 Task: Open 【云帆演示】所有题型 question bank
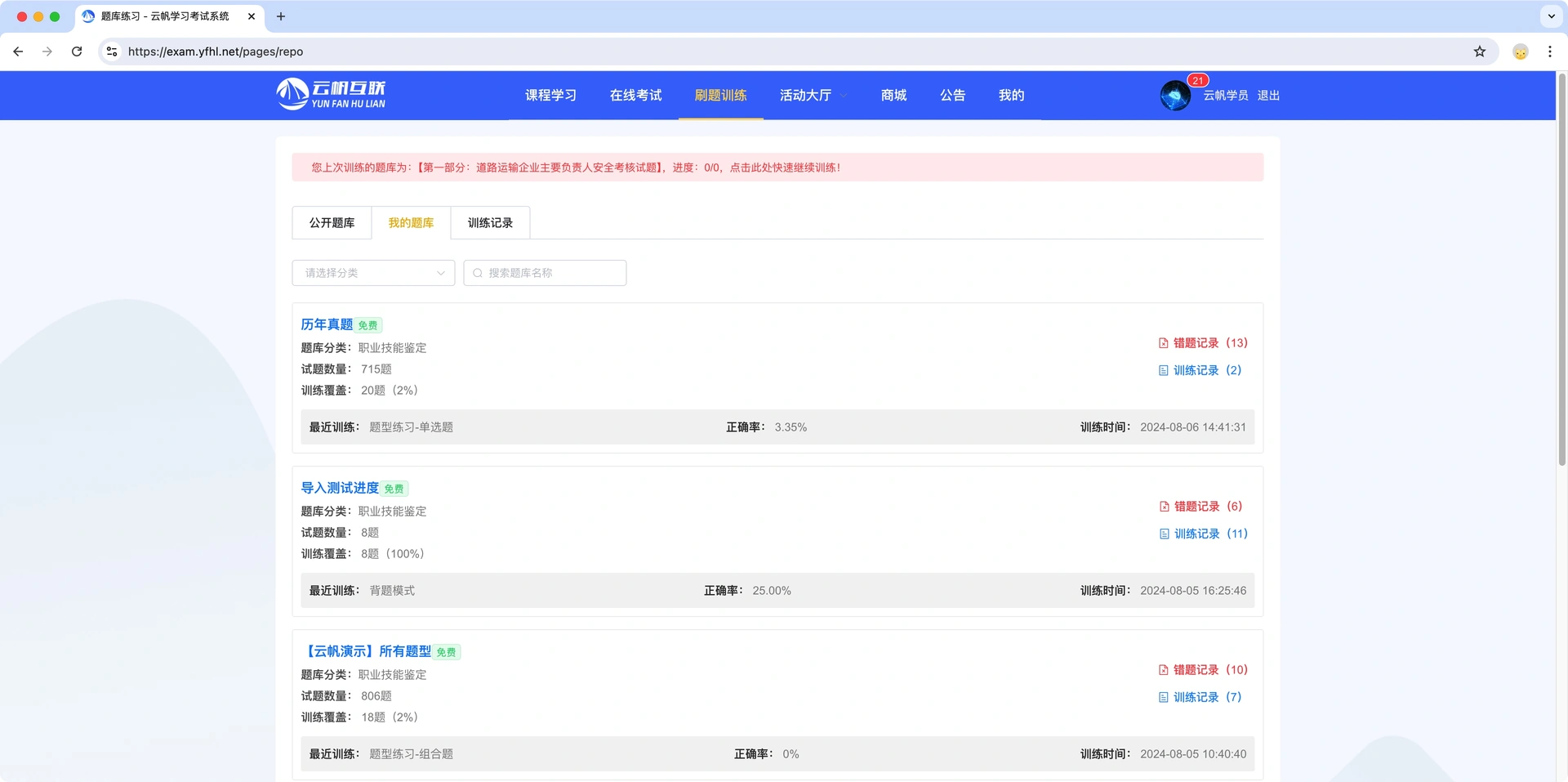point(366,651)
